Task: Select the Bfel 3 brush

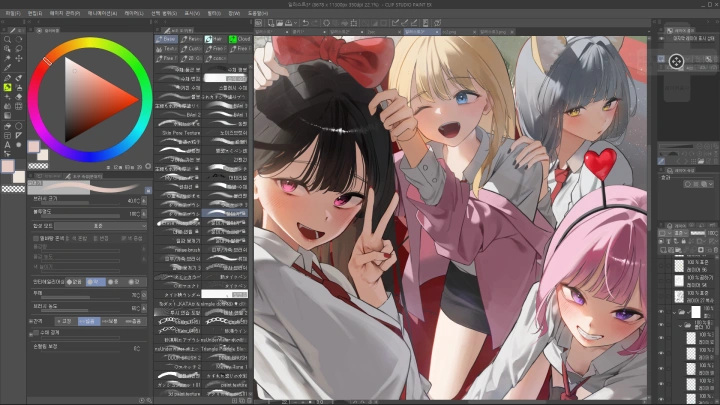Action: coord(225,106)
